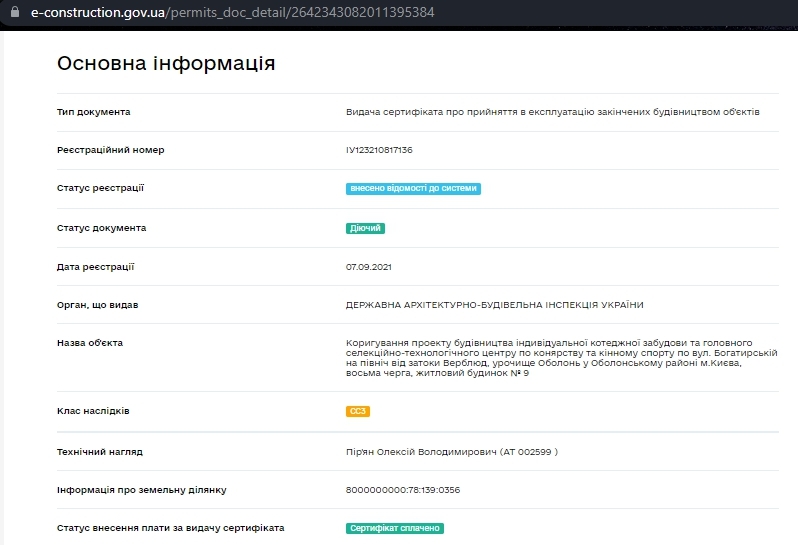
Task: Click the e-construction.gov.ua URL in address bar
Action: pos(233,12)
